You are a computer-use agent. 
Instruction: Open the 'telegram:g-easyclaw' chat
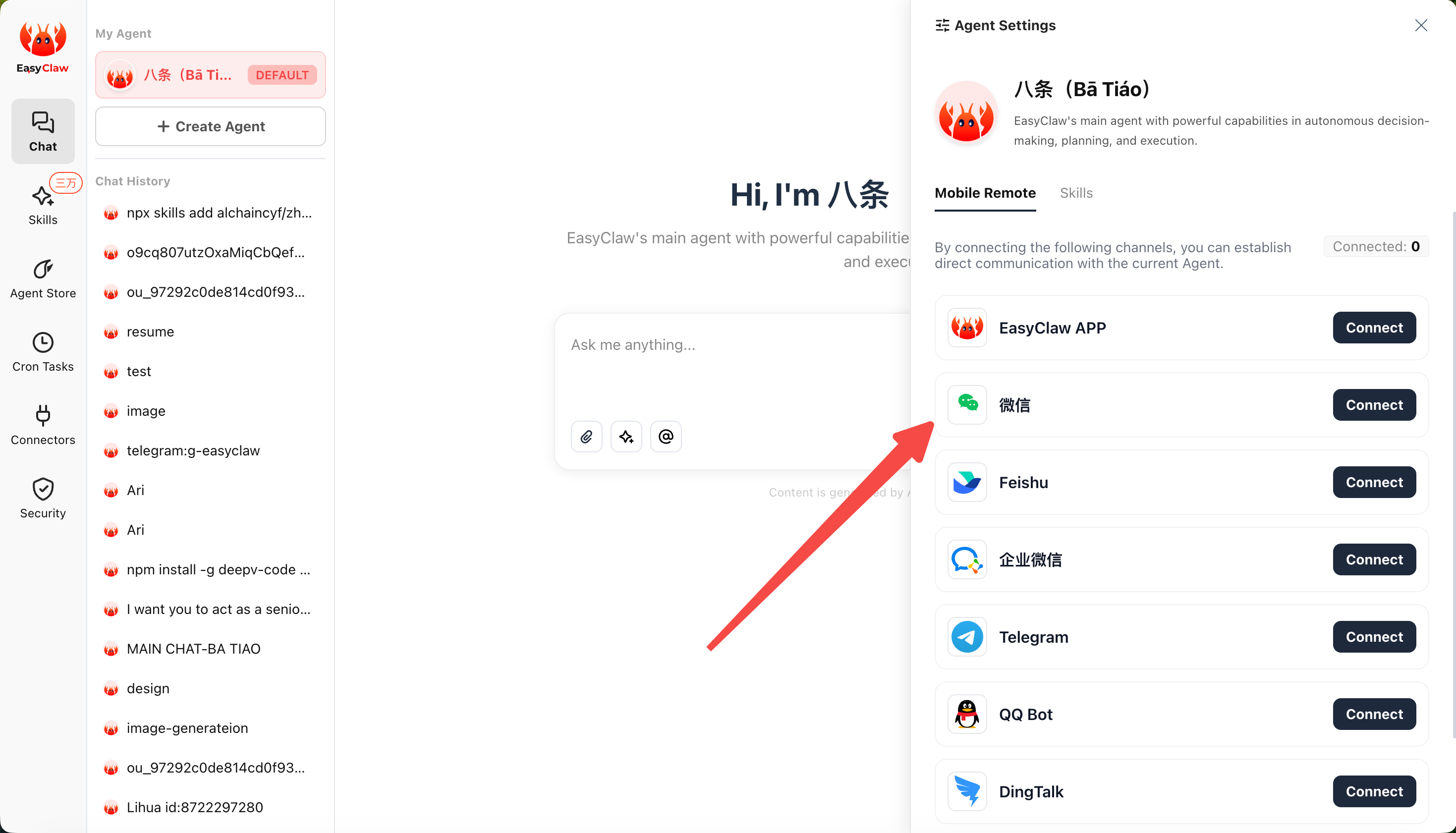tap(211, 451)
